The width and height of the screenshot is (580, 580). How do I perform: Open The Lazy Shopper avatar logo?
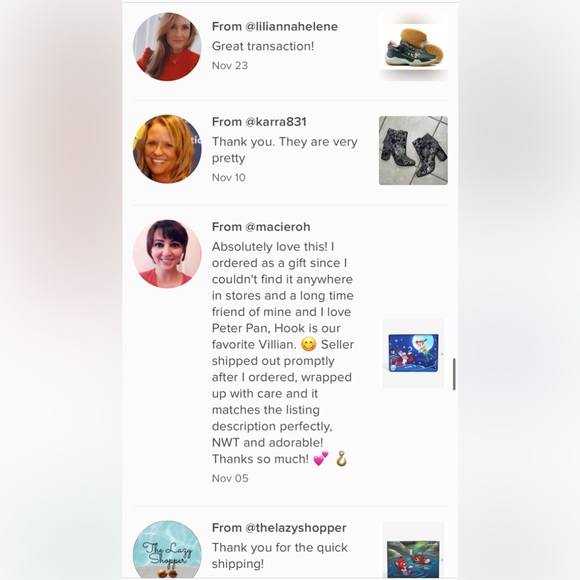tap(167, 549)
